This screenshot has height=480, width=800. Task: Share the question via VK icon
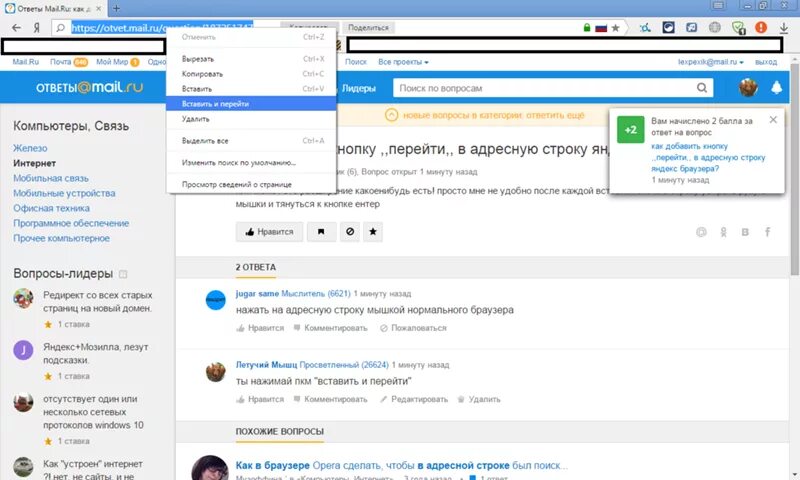(745, 232)
